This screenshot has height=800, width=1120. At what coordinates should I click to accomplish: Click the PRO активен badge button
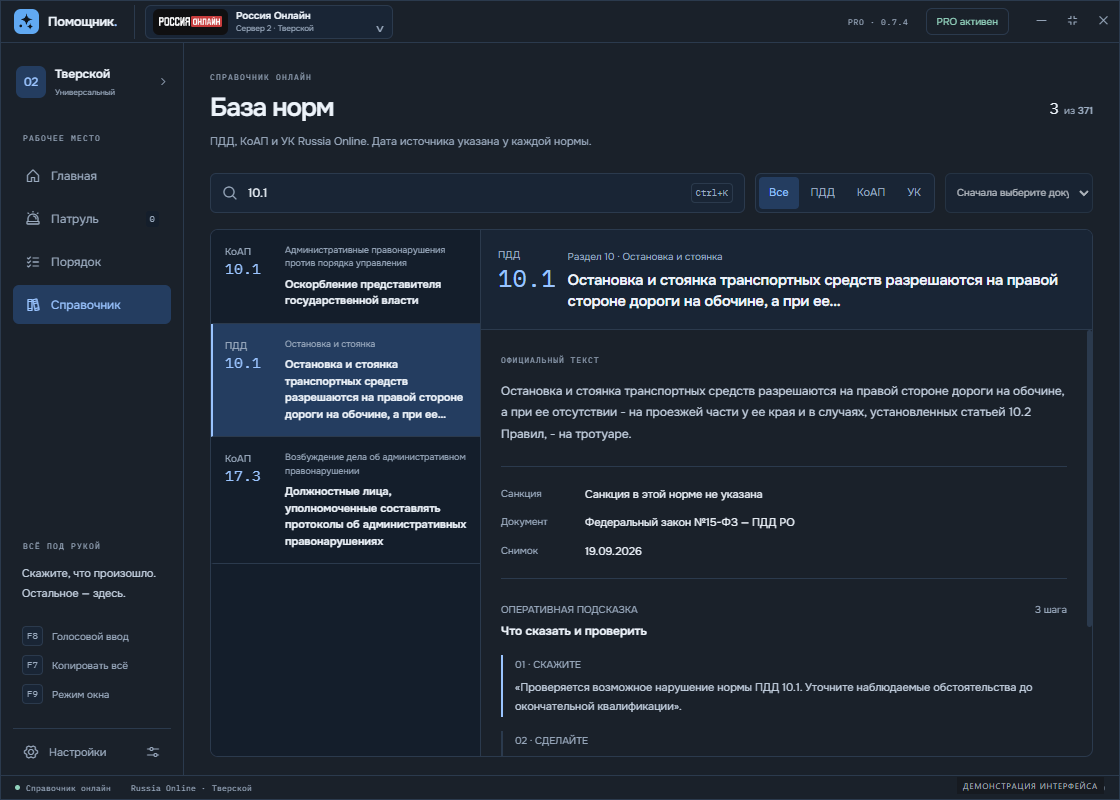click(966, 21)
